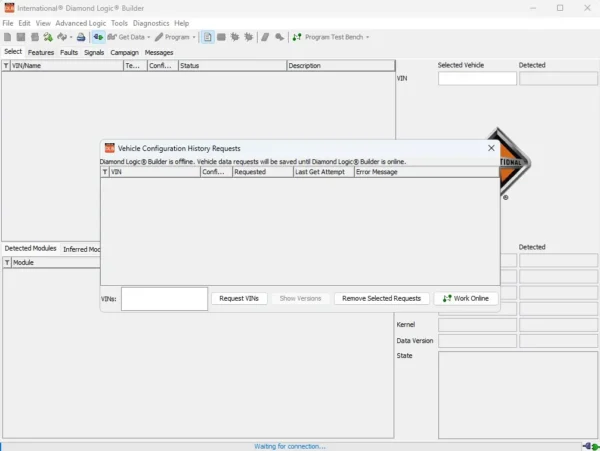Sort by the VIN/Name column header

tap(67, 66)
